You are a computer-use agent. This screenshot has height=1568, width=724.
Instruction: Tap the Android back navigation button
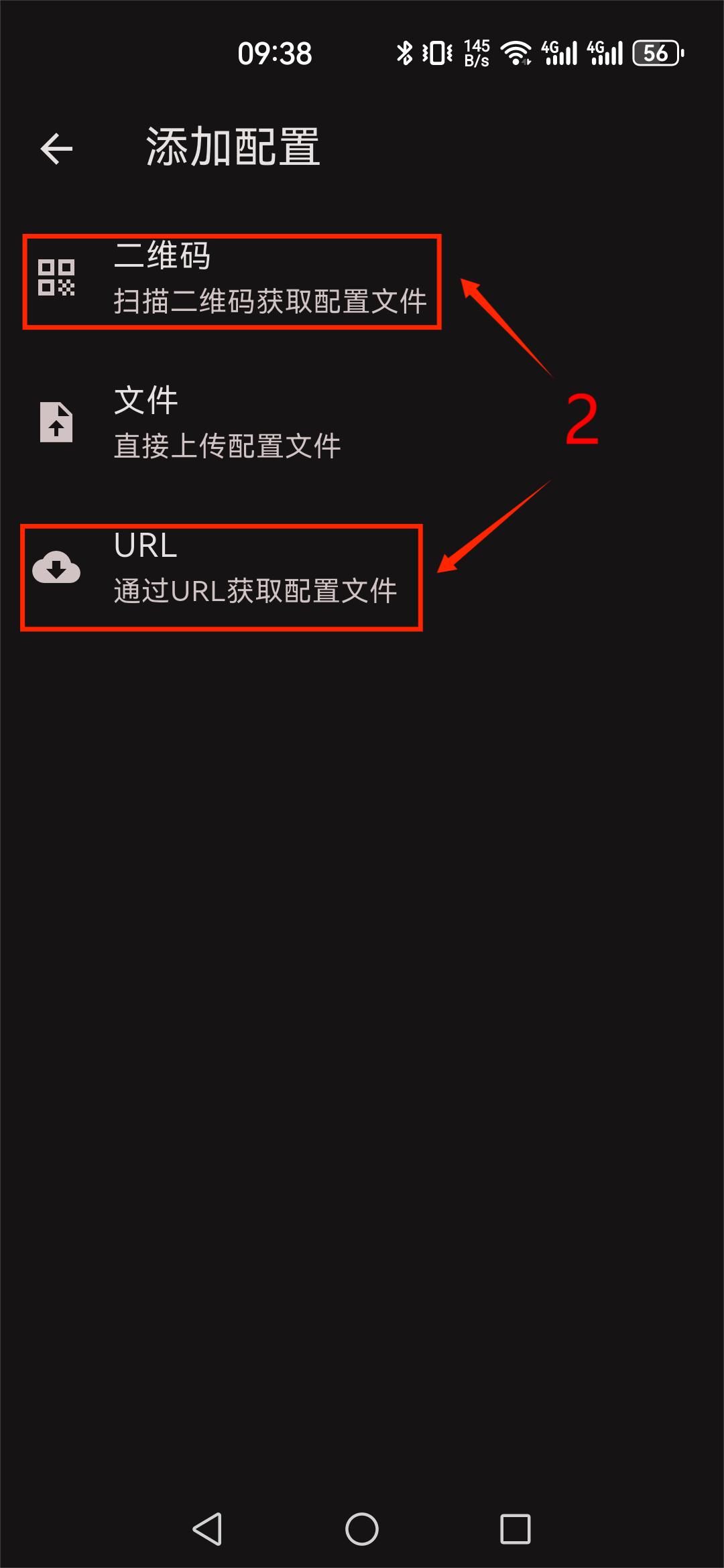pos(207,1529)
